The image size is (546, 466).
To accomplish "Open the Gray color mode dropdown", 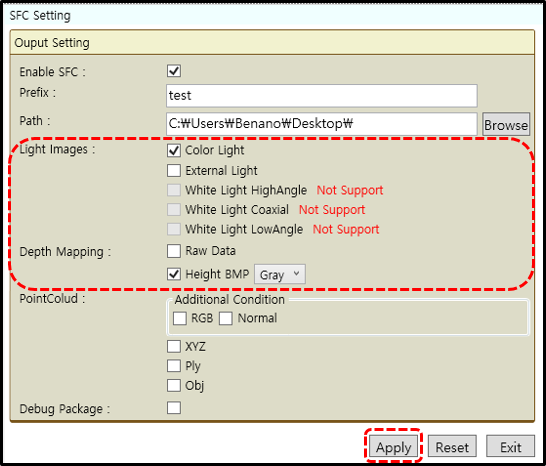I will [280, 274].
